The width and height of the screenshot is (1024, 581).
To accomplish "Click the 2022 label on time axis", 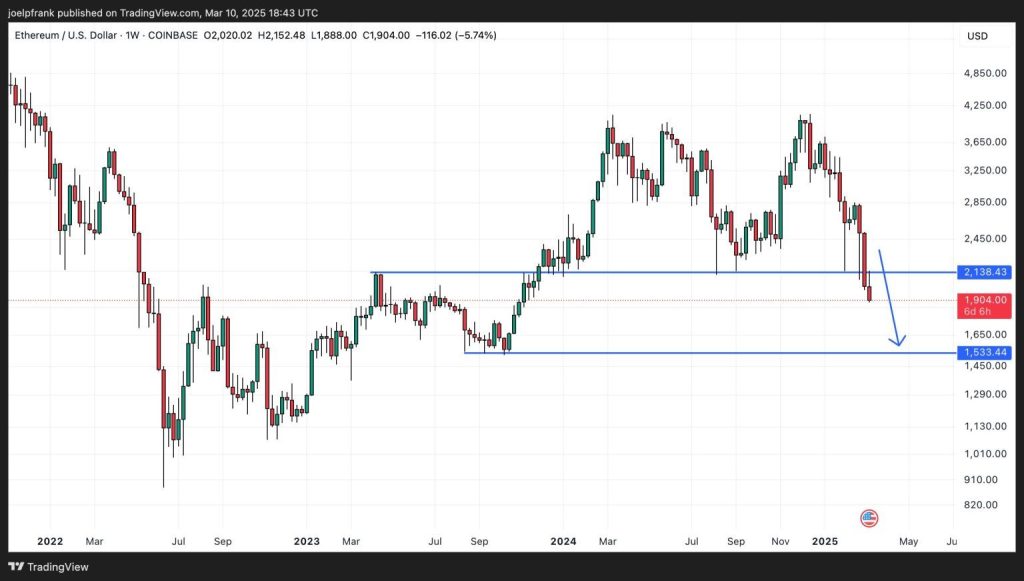I will pos(50,541).
